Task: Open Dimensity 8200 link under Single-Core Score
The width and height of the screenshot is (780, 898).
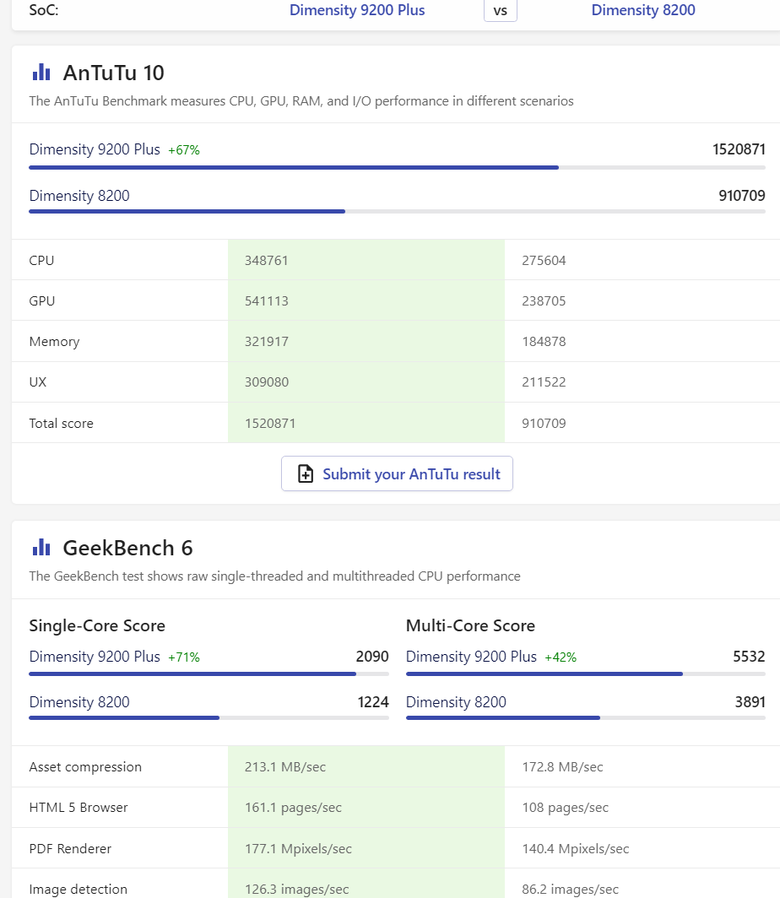Action: click(x=79, y=702)
